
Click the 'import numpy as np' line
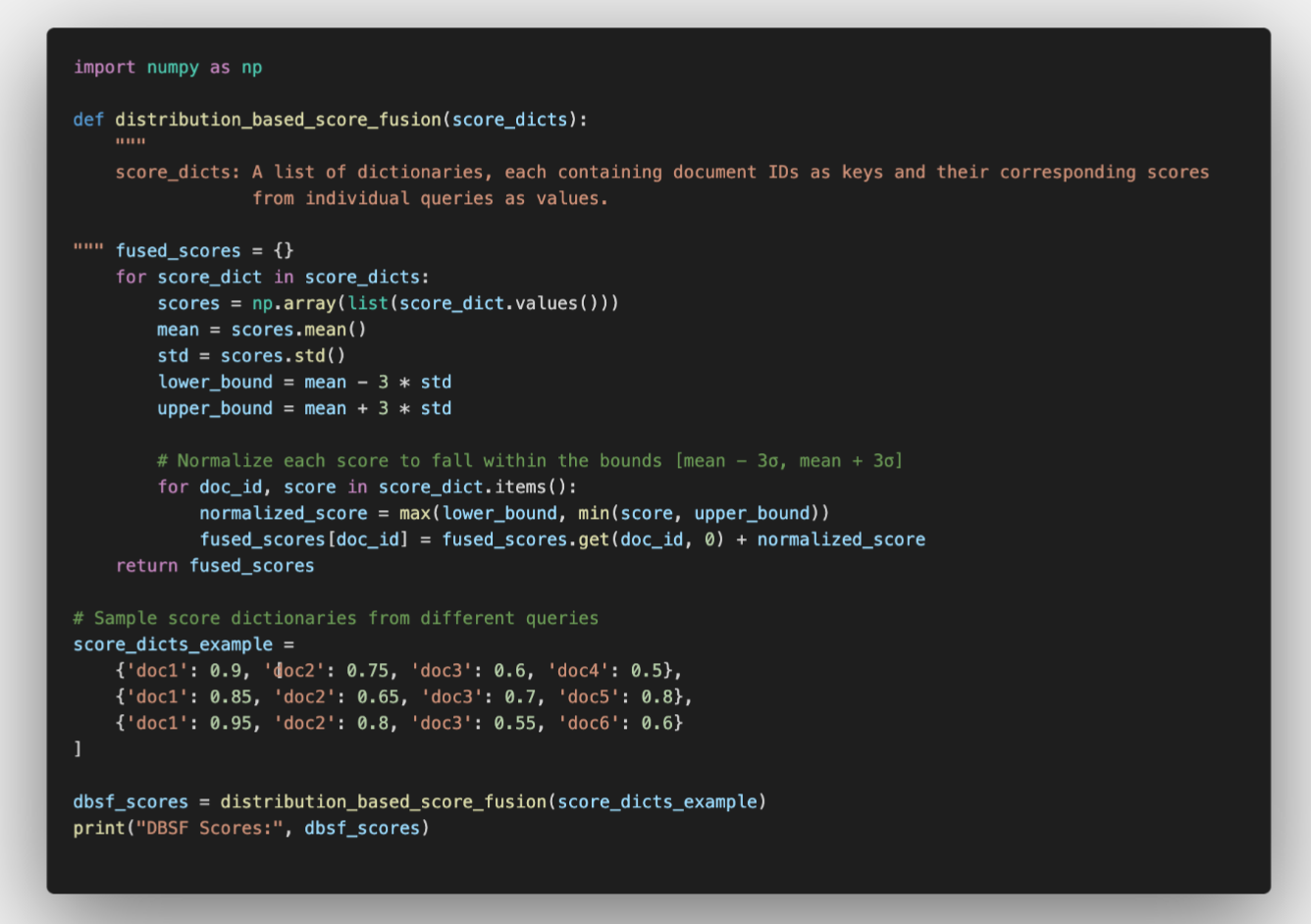(168, 68)
